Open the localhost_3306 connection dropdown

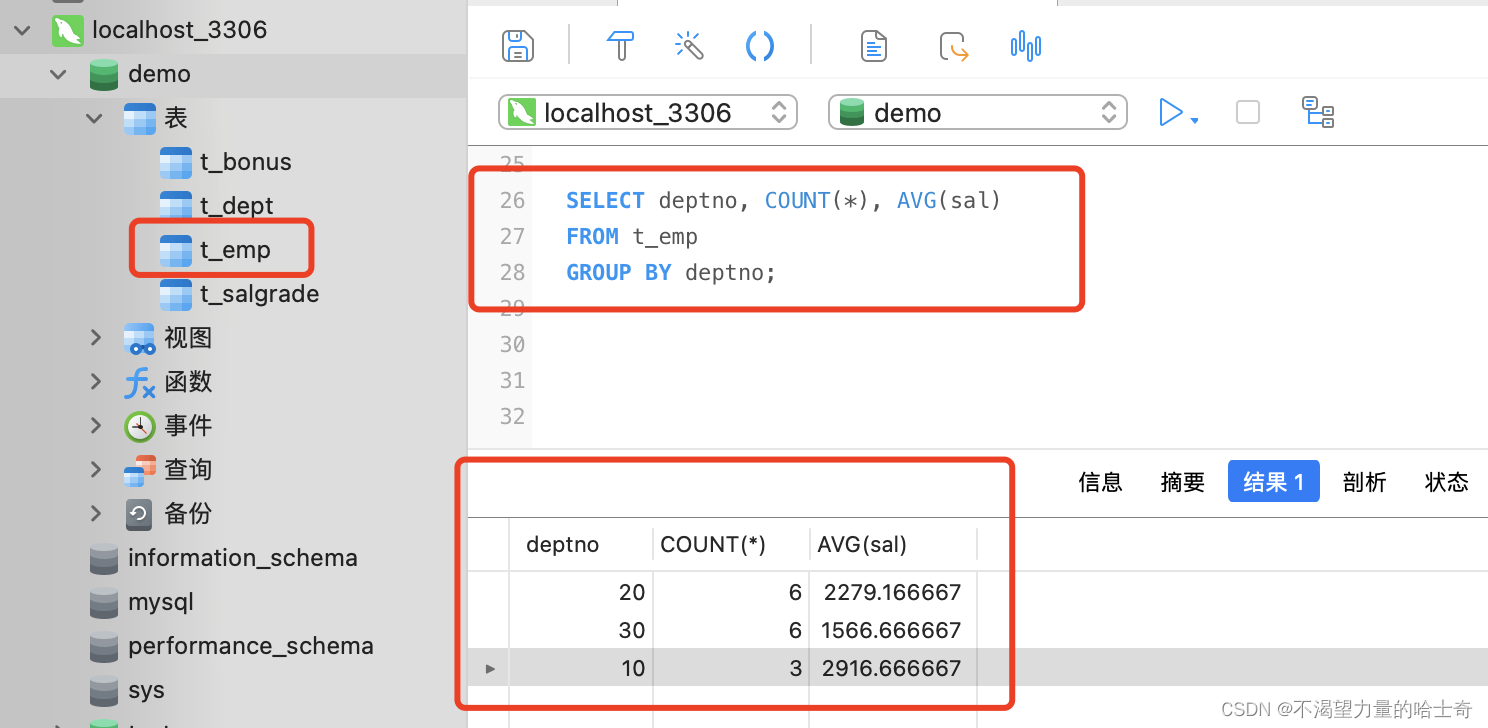[647, 112]
